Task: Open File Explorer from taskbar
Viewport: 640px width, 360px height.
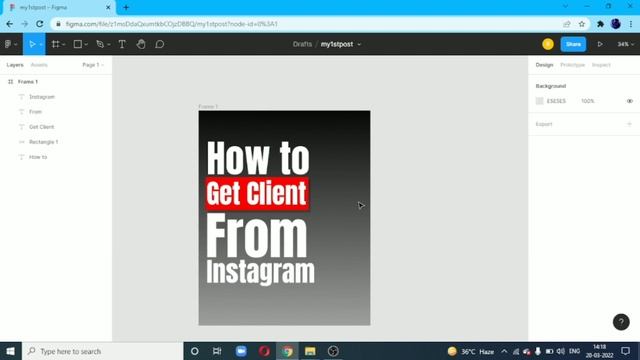Action: coord(310,351)
